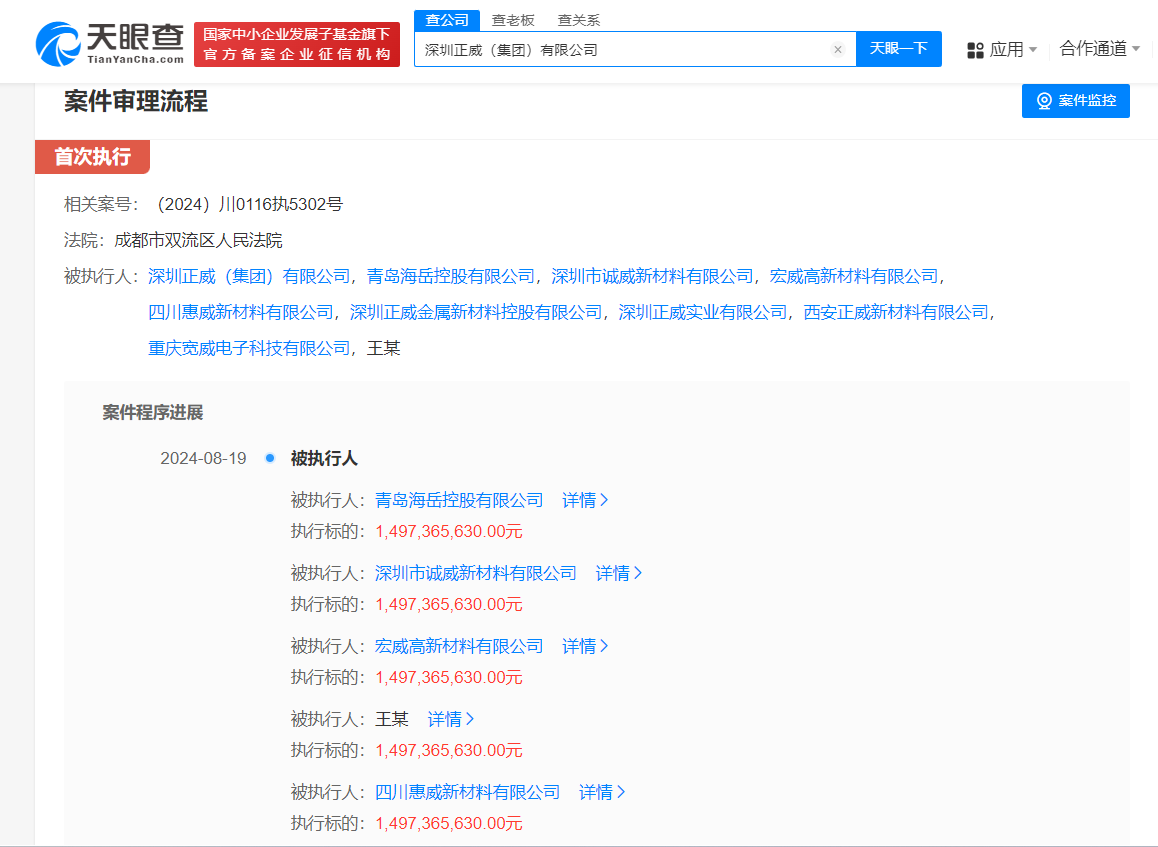View 详情 for 宏威高新材料有限公司
Viewport: 1158px width, 847px height.
(x=585, y=646)
